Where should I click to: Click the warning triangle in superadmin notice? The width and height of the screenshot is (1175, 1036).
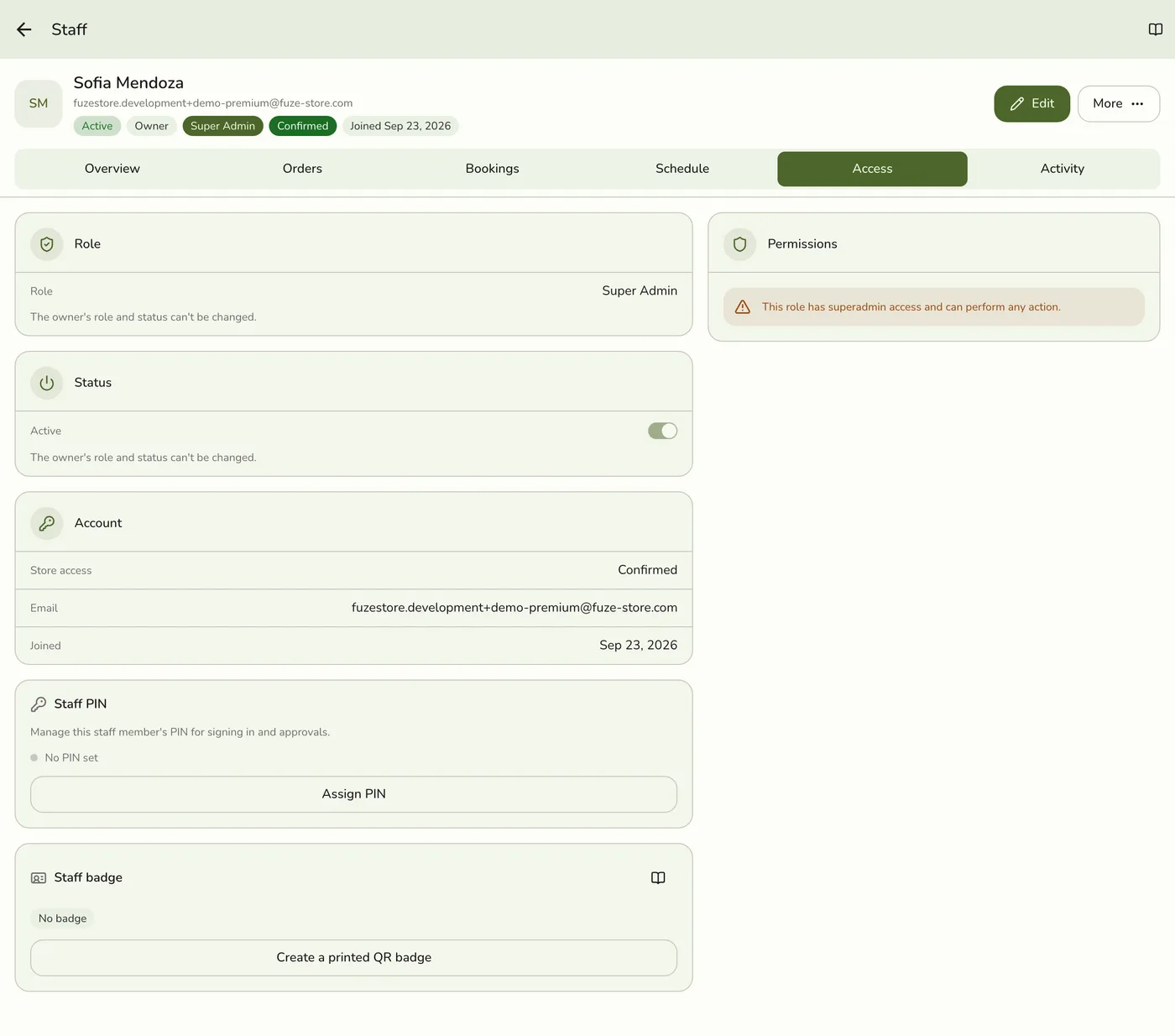point(743,307)
